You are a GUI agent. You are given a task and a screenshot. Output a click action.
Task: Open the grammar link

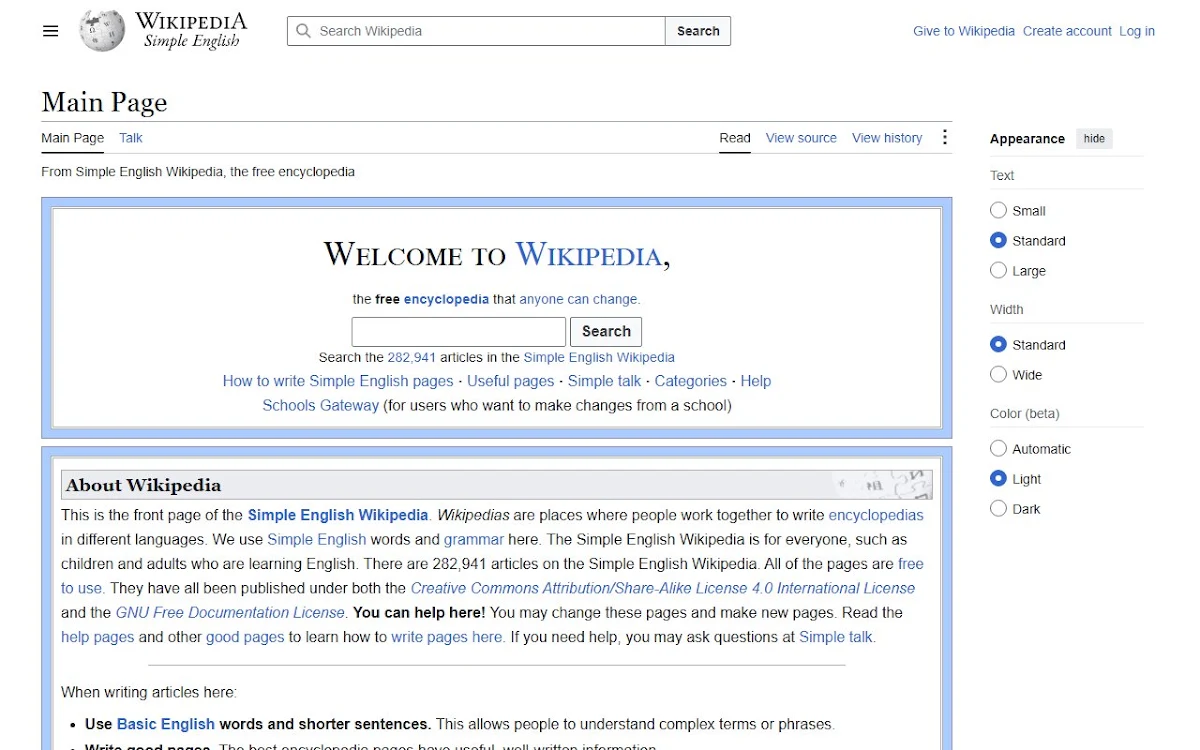coord(474,539)
